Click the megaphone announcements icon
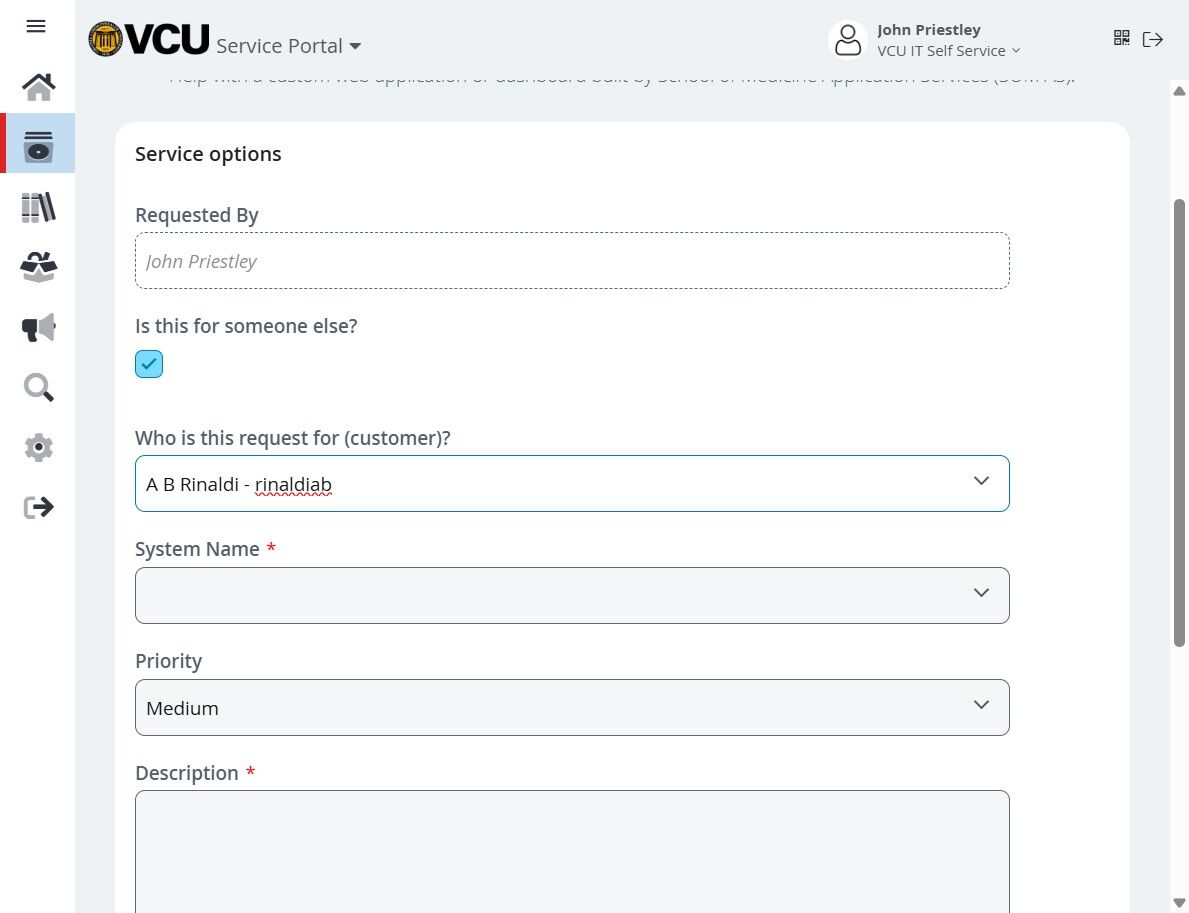 pyautogui.click(x=38, y=327)
